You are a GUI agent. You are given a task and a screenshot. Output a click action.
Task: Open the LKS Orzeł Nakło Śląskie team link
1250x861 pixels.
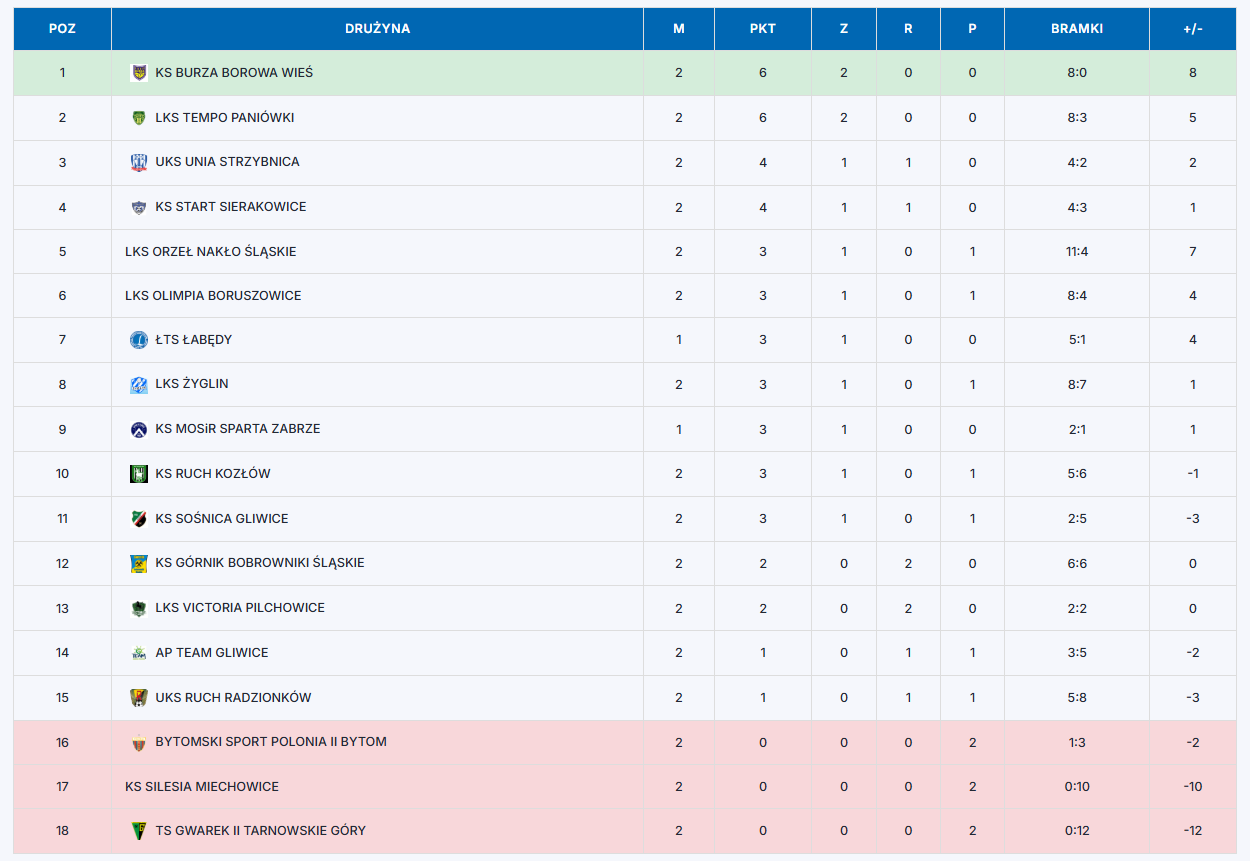[x=211, y=252]
